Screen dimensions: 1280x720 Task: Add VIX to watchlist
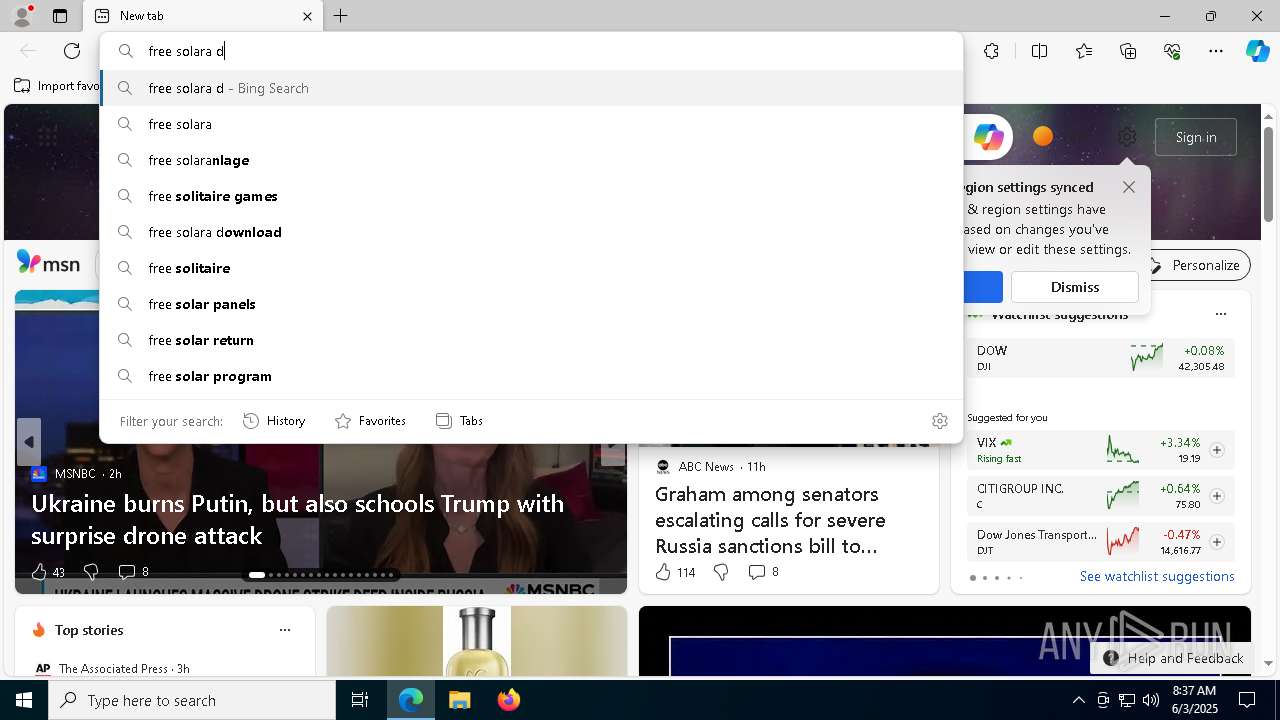point(1216,450)
